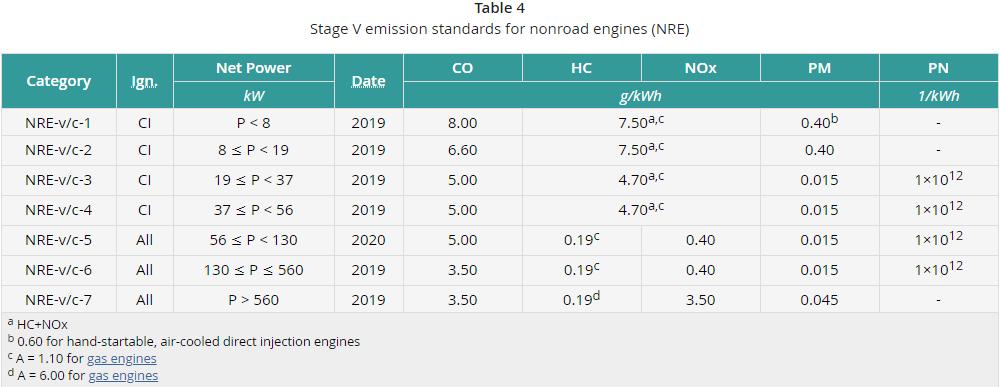Click the HC column header
1000x387 pixels.
pos(582,68)
